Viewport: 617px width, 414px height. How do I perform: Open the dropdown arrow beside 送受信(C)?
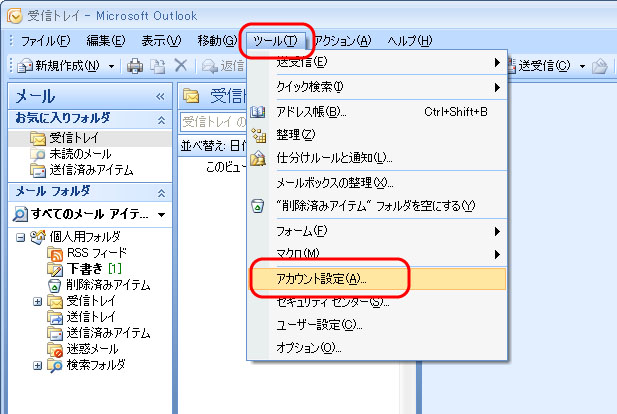(x=582, y=66)
